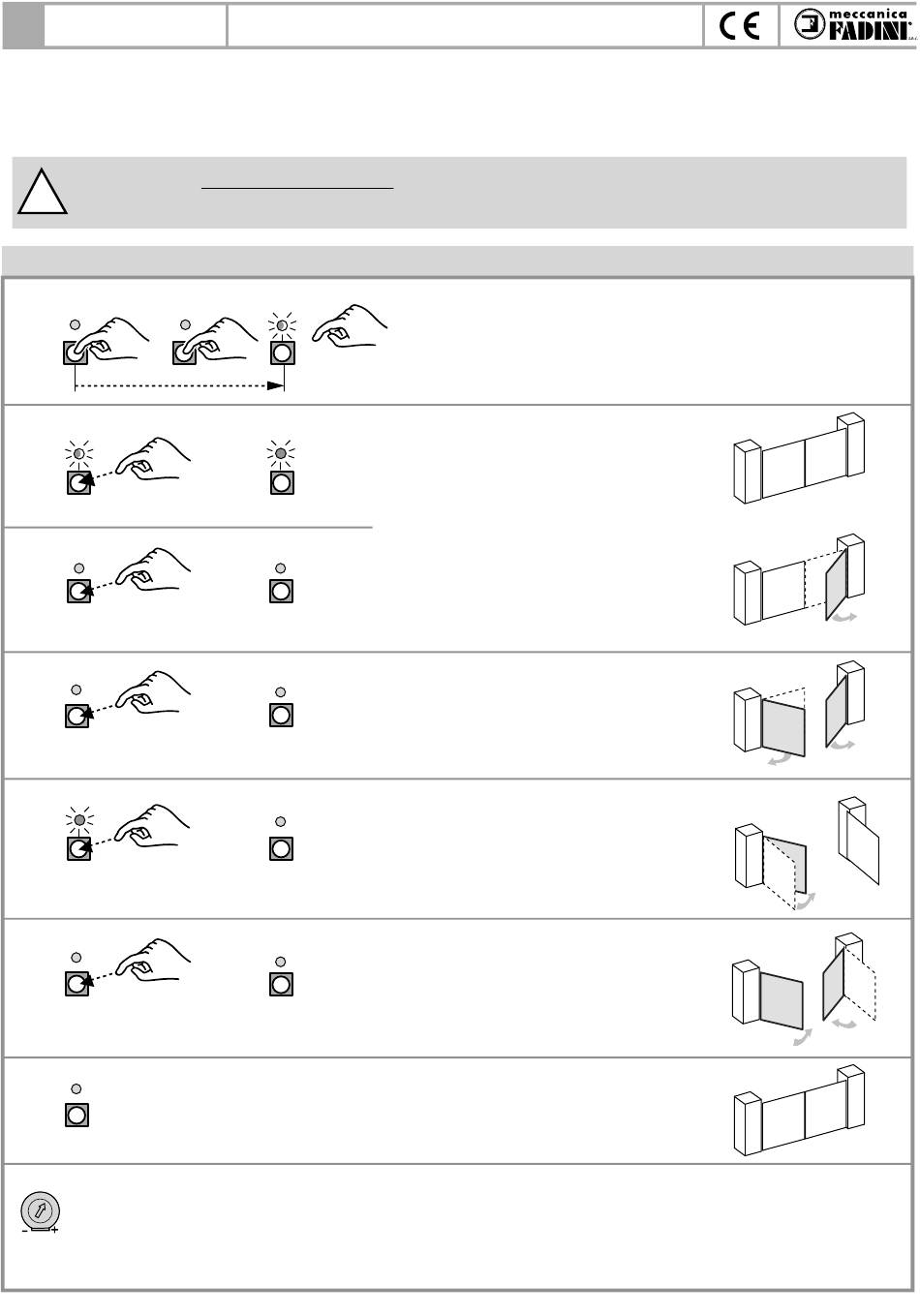The width and height of the screenshot is (920, 1316).
Task: Select the closed gate illustration in second step
Action: pyautogui.click(x=799, y=458)
